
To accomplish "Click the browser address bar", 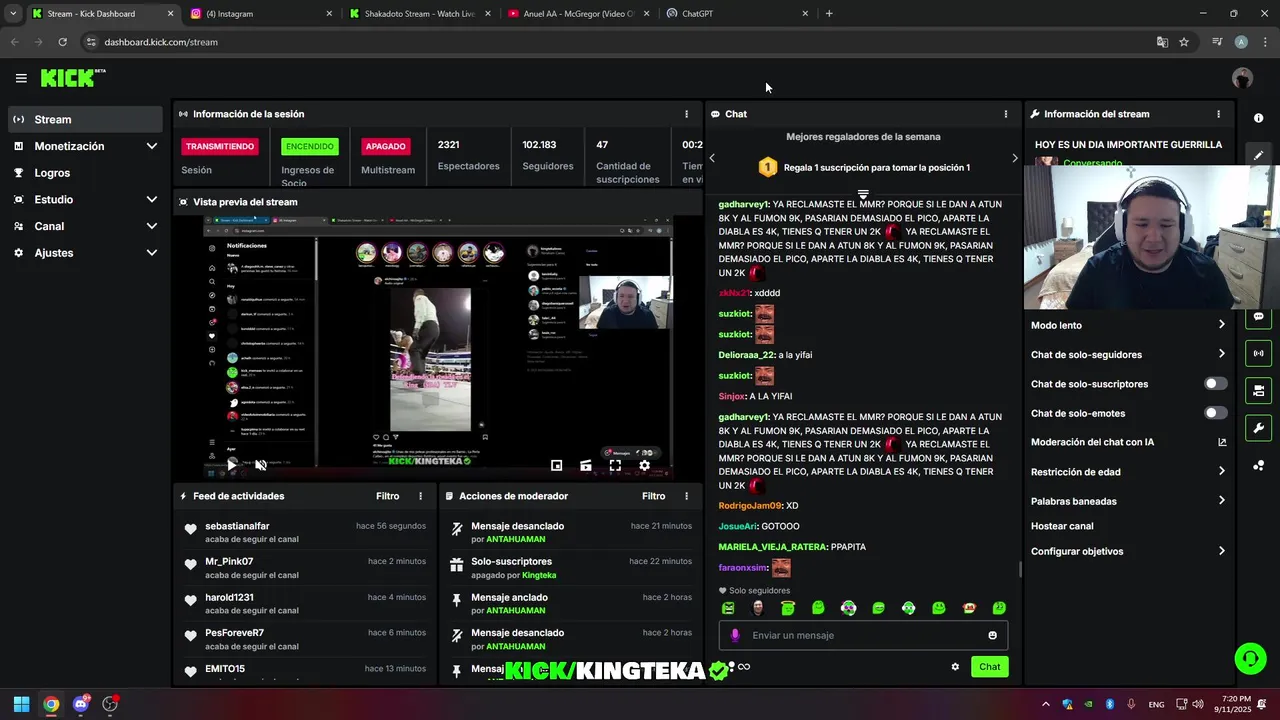I will pyautogui.click(x=620, y=42).
